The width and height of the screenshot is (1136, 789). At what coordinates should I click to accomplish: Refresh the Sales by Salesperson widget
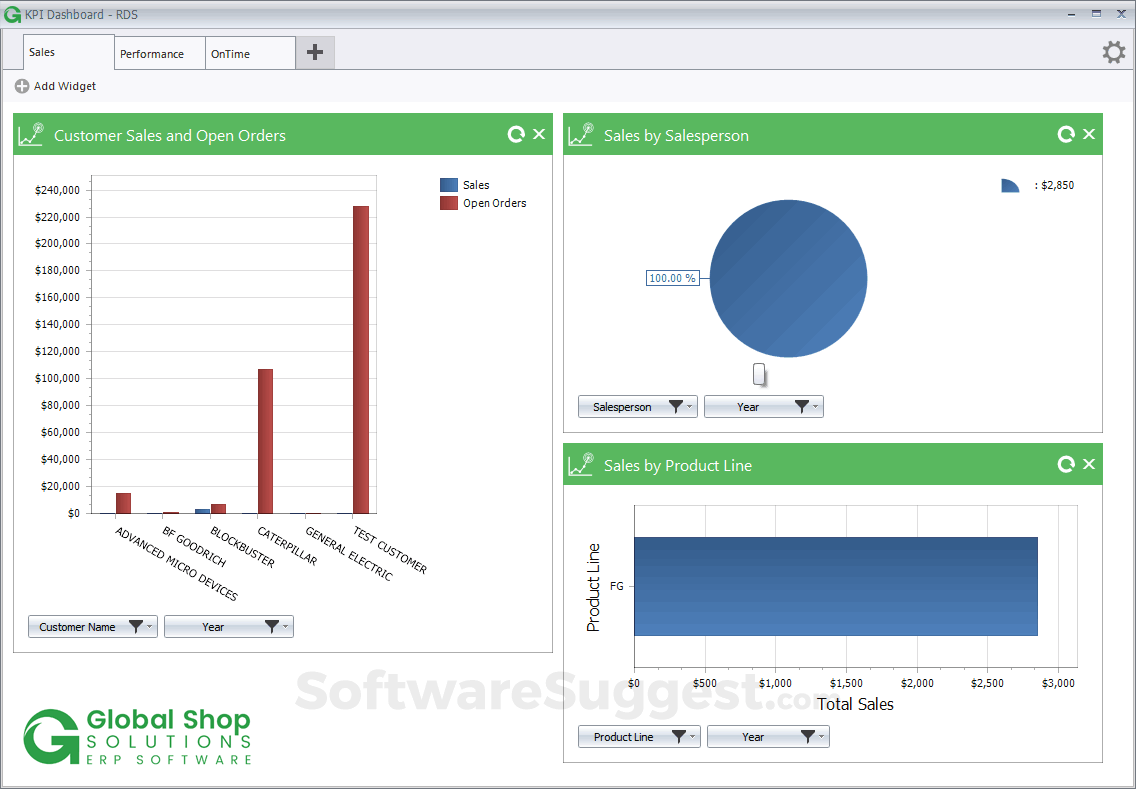point(1066,133)
